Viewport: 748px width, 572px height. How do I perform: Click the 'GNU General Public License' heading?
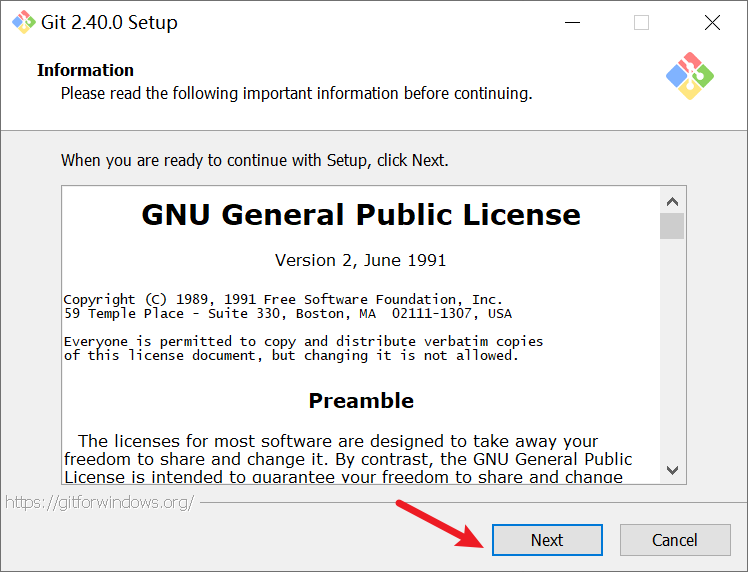point(361,215)
